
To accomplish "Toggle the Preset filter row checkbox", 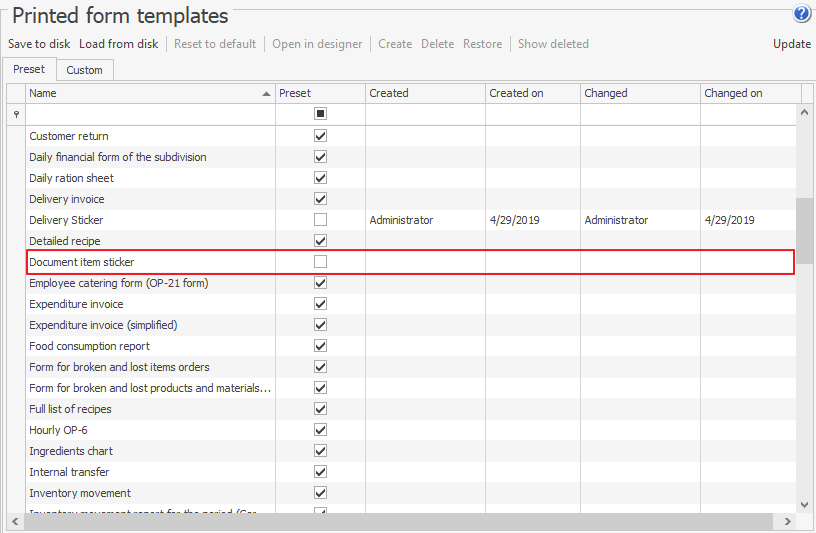I will [320, 114].
